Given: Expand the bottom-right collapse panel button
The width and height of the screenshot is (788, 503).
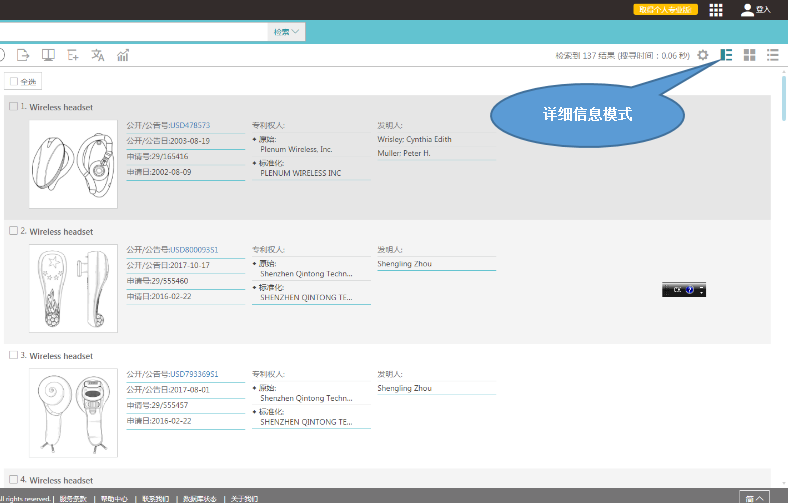Looking at the screenshot, I should point(755,497).
